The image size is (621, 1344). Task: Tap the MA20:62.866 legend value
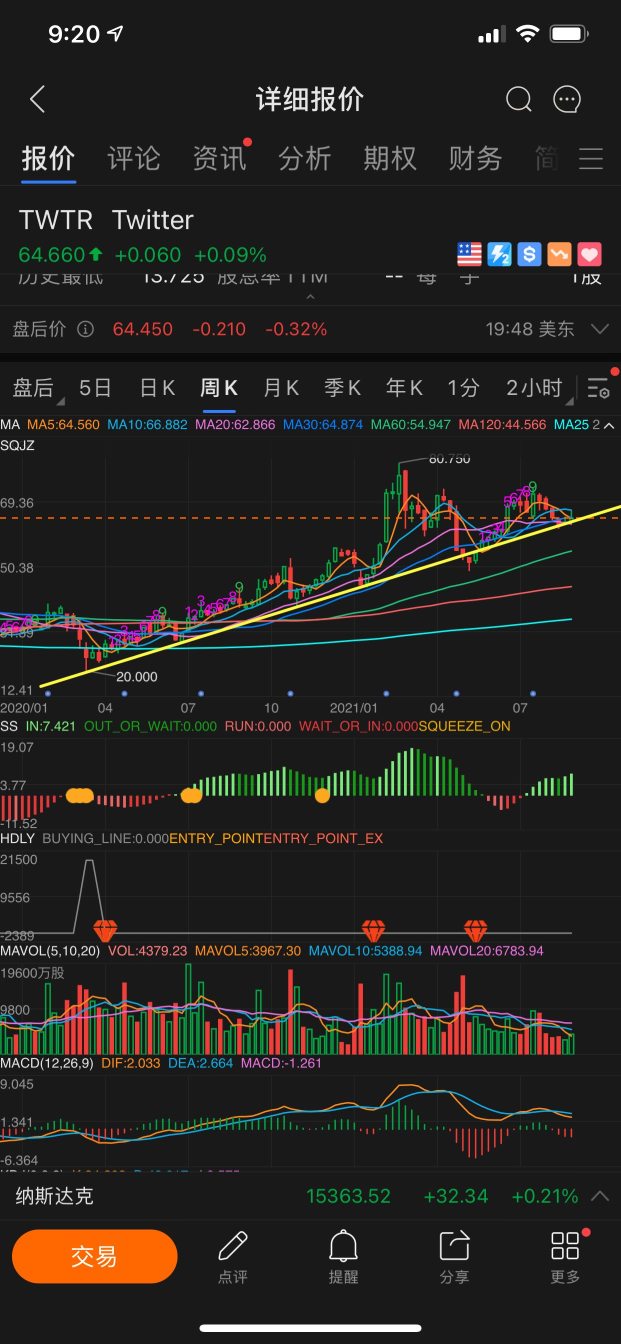235,425
